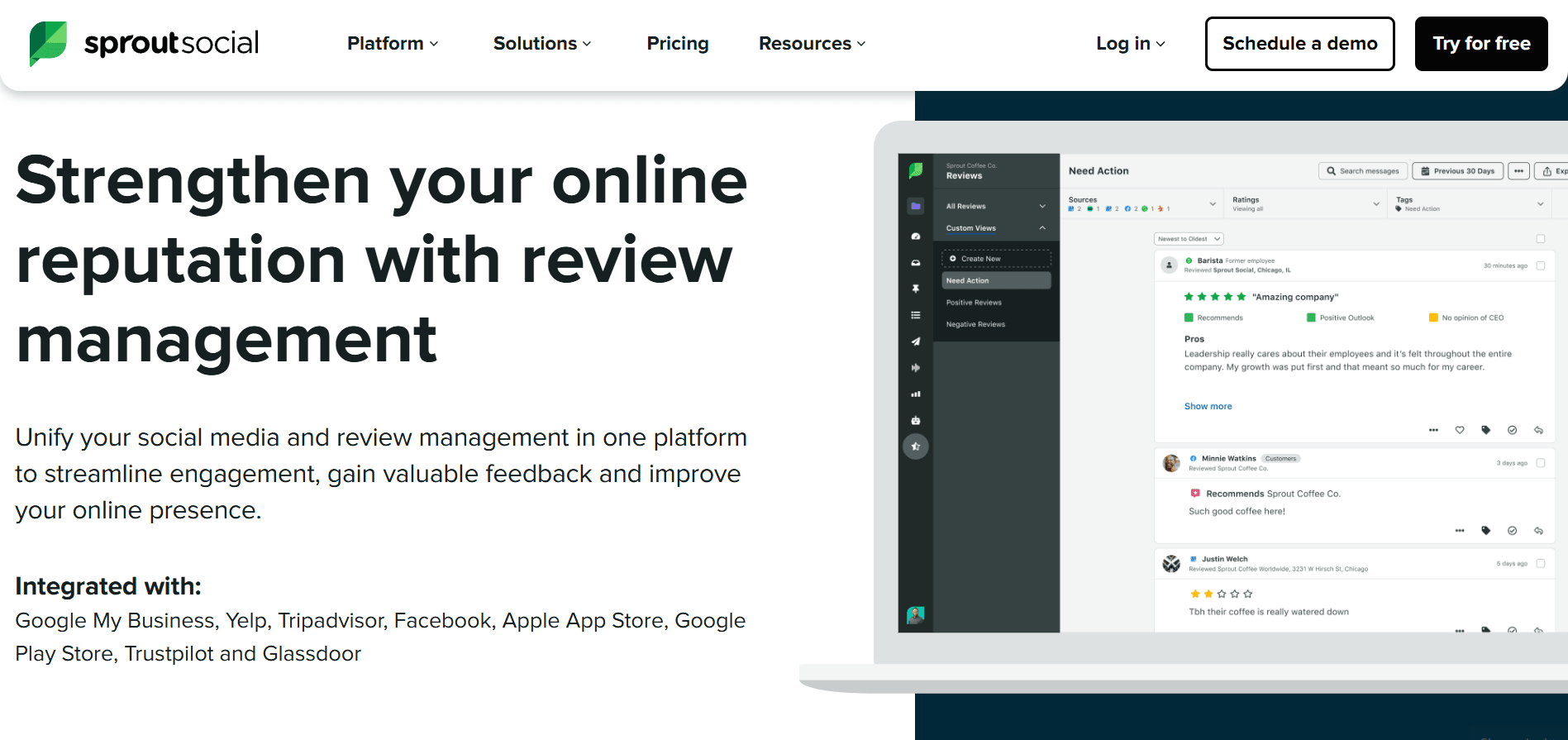
Task: Open more options on Minnie Watkins review
Action: coord(1460,531)
